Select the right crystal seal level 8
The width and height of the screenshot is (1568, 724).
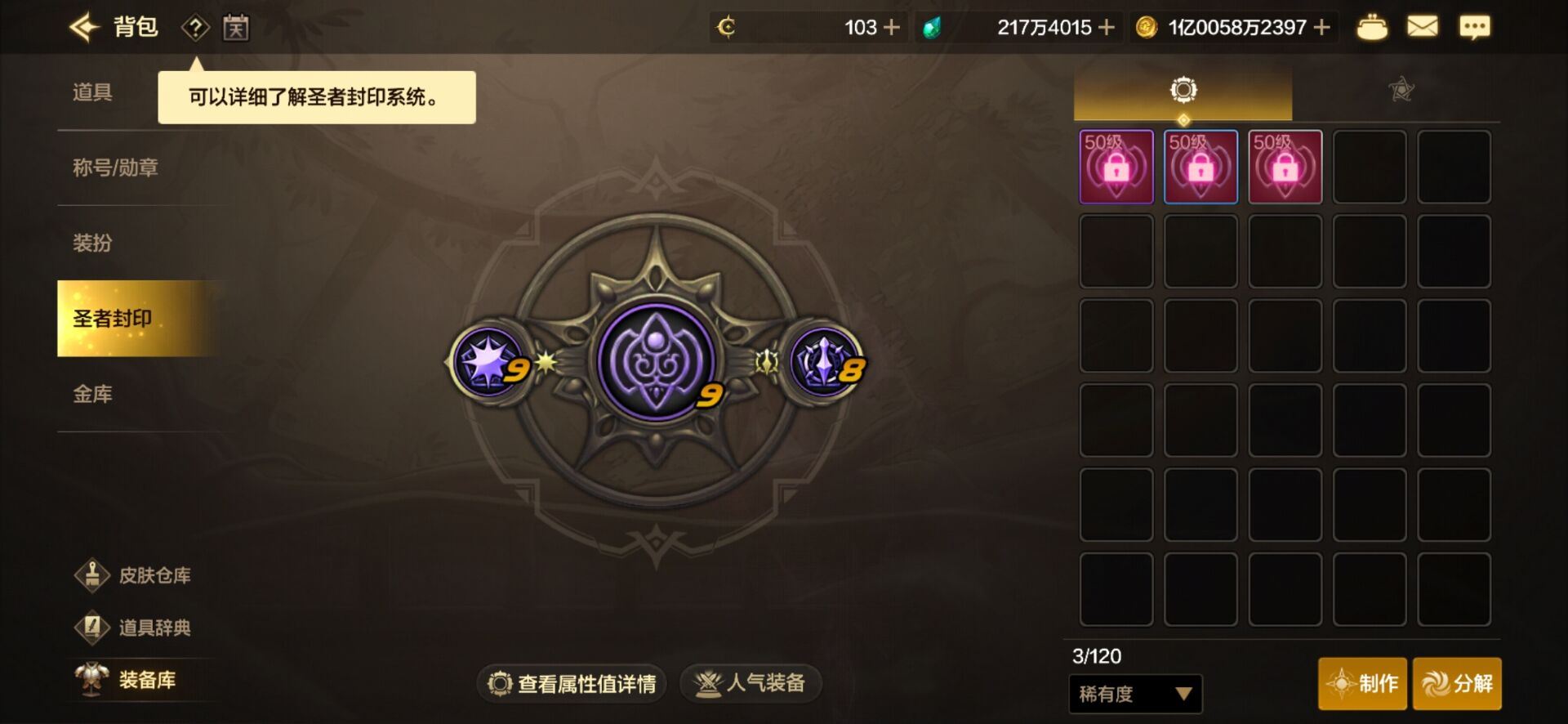click(x=825, y=362)
